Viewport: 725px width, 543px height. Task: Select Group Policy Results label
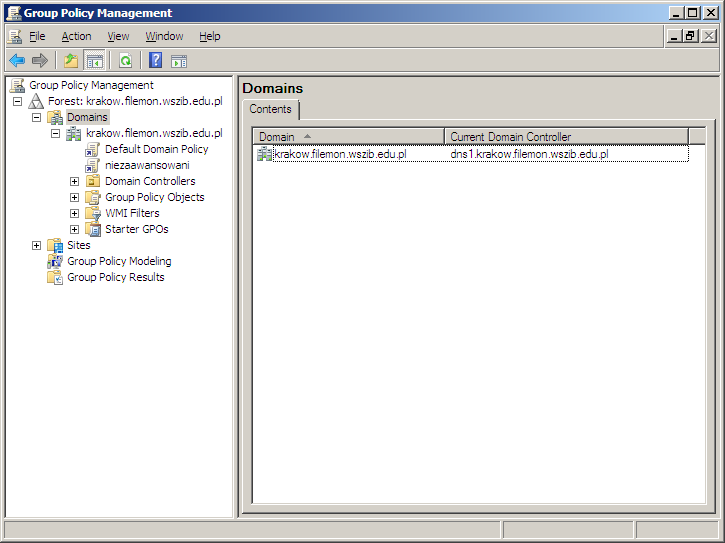click(x=116, y=278)
